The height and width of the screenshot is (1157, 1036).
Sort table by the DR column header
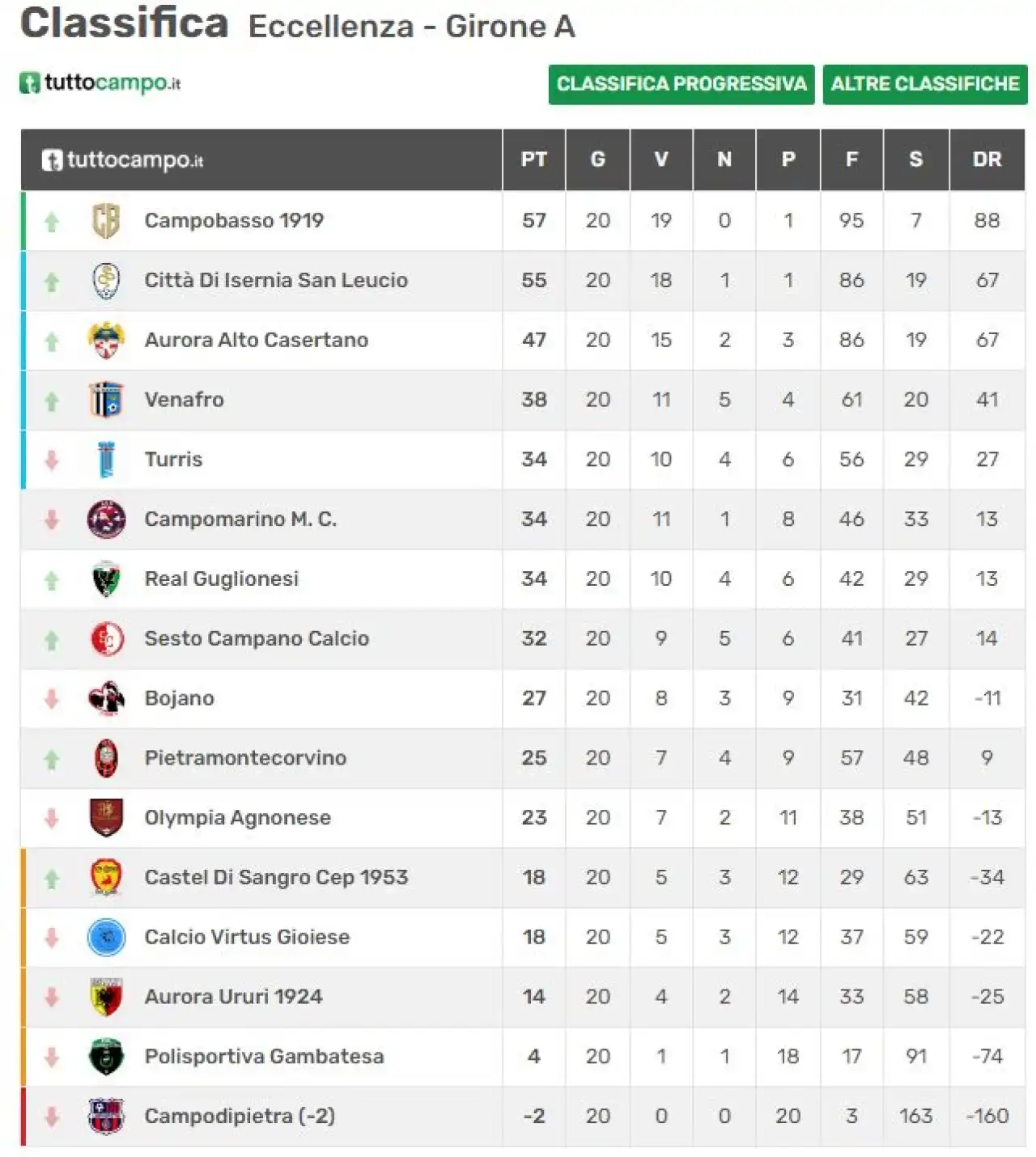coord(987,159)
